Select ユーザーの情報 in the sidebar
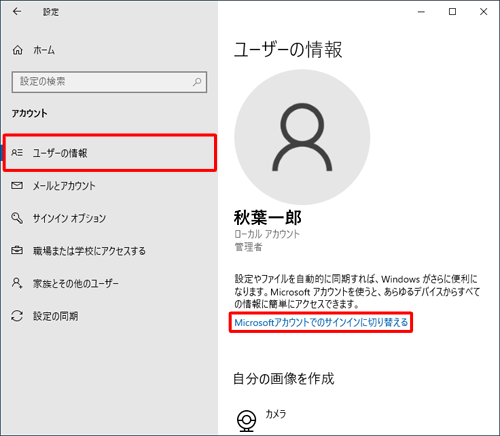The width and height of the screenshot is (500, 436). pyautogui.click(x=110, y=153)
